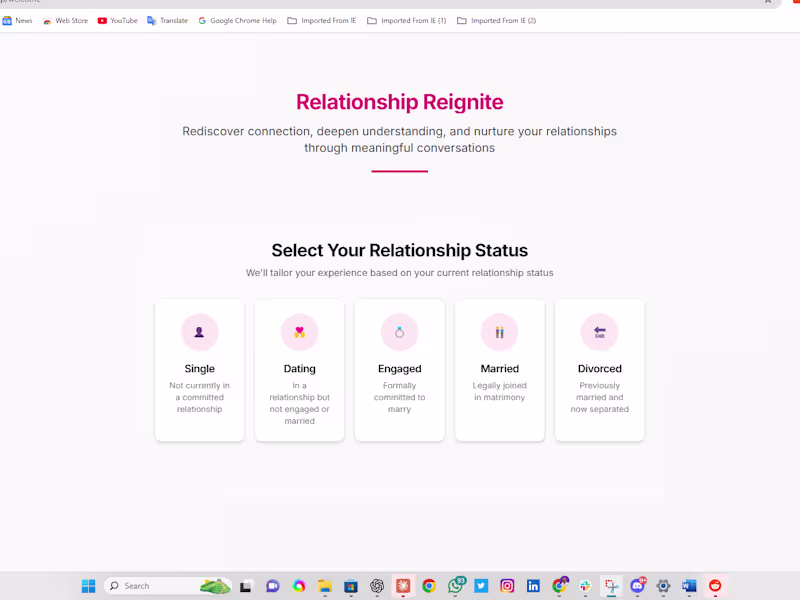Open Settings gear from the taskbar
Viewport: 800px width, 600px height.
pyautogui.click(x=663, y=586)
